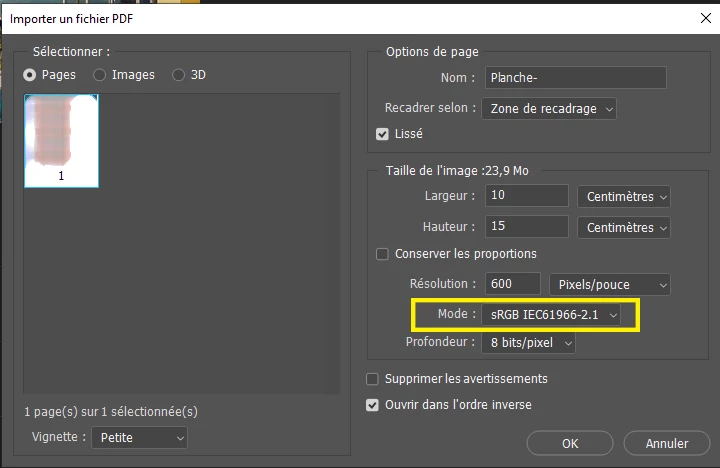Image resolution: width=720 pixels, height=468 pixels.
Task: Open the Vignette size dropdown
Action: tap(140, 438)
